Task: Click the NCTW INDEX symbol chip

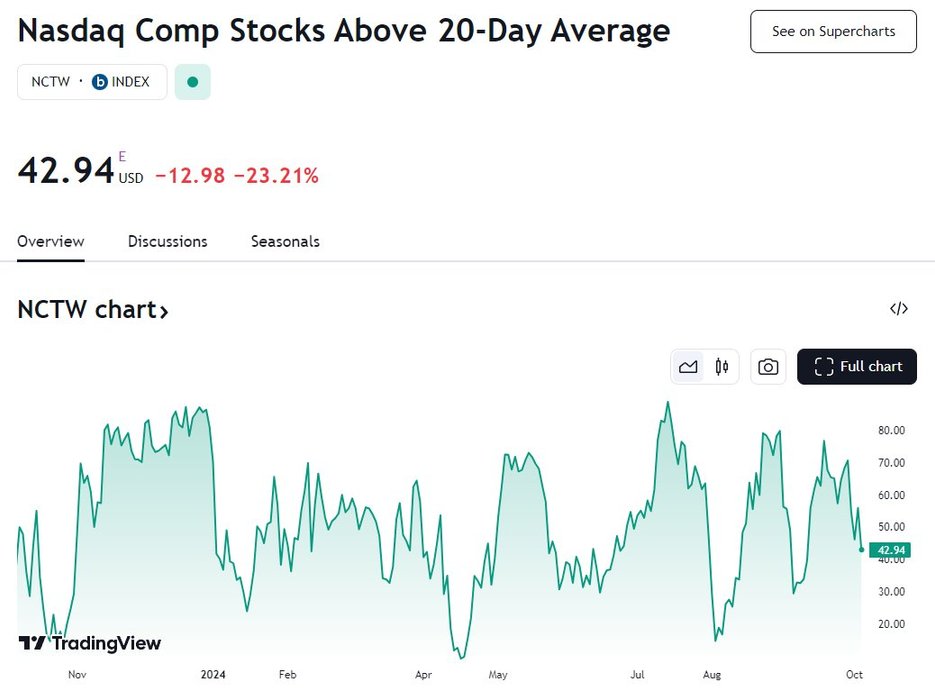Action: coord(92,82)
